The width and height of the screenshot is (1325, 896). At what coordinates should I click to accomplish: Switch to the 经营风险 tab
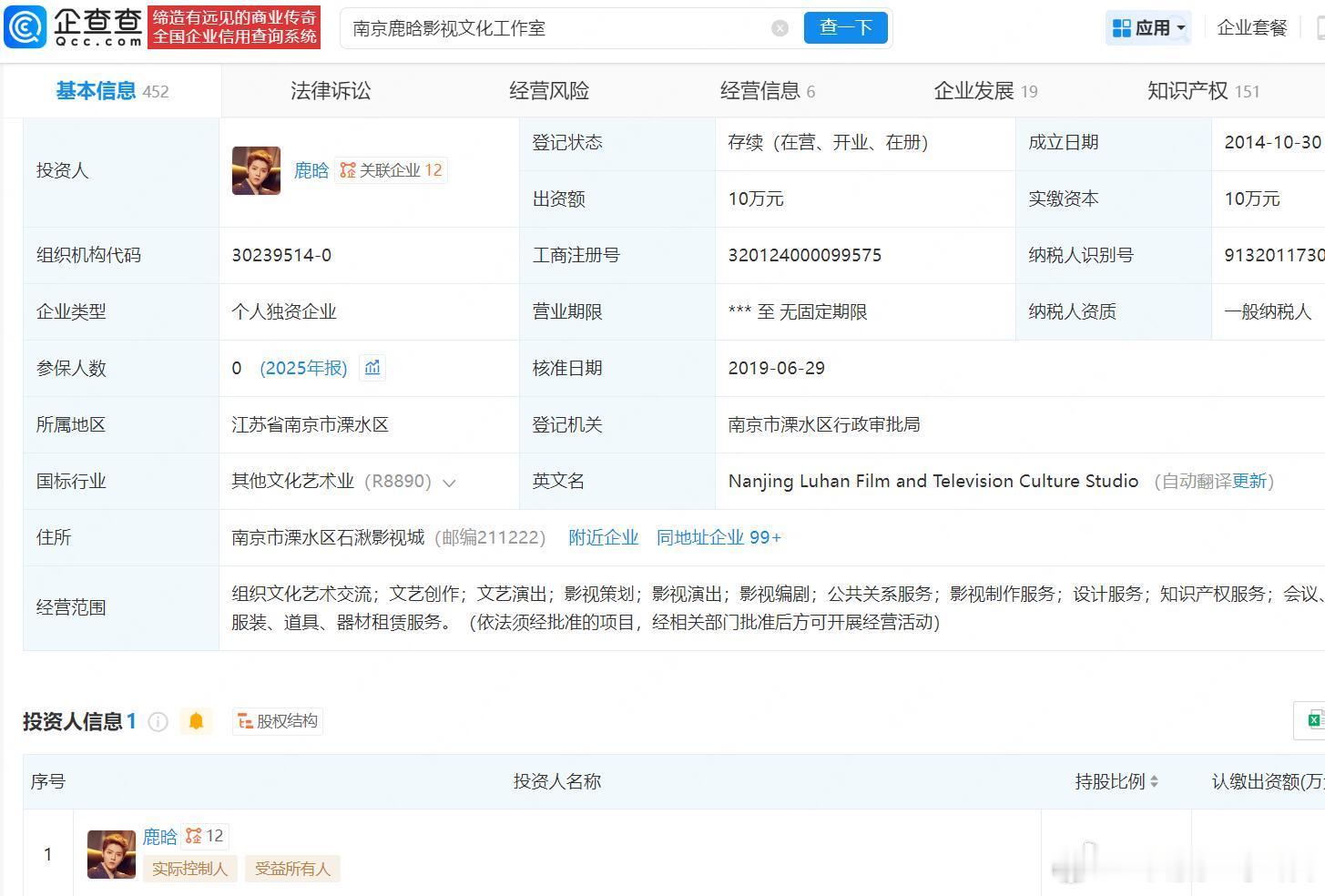pos(549,91)
